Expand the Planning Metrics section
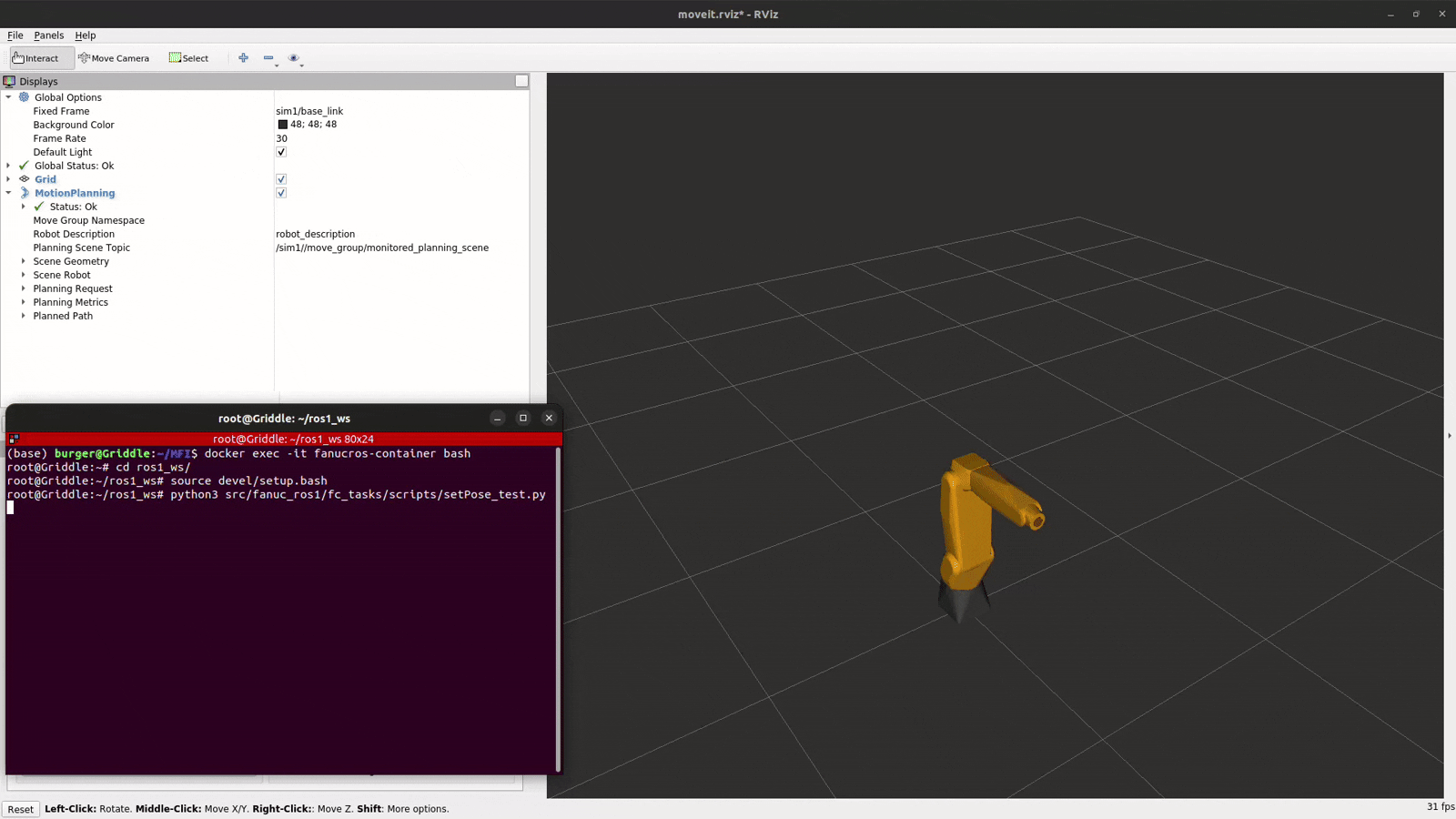The width and height of the screenshot is (1456, 819). [x=24, y=302]
